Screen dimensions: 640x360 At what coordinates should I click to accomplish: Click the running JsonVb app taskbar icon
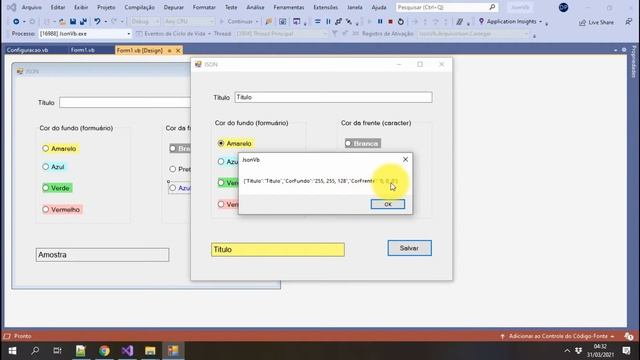click(x=173, y=351)
